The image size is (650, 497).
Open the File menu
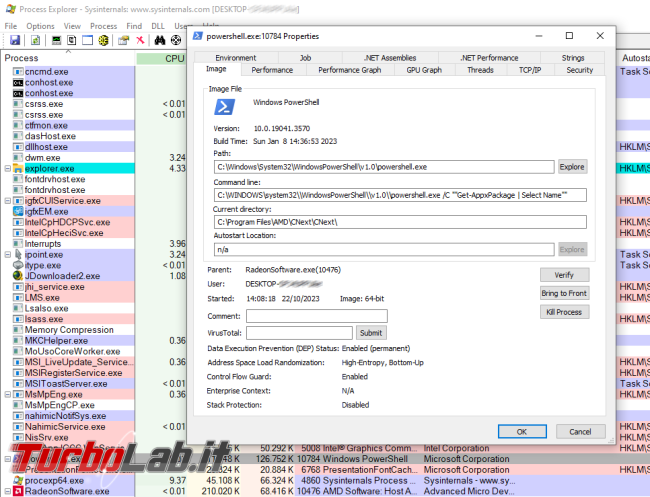tap(11, 26)
